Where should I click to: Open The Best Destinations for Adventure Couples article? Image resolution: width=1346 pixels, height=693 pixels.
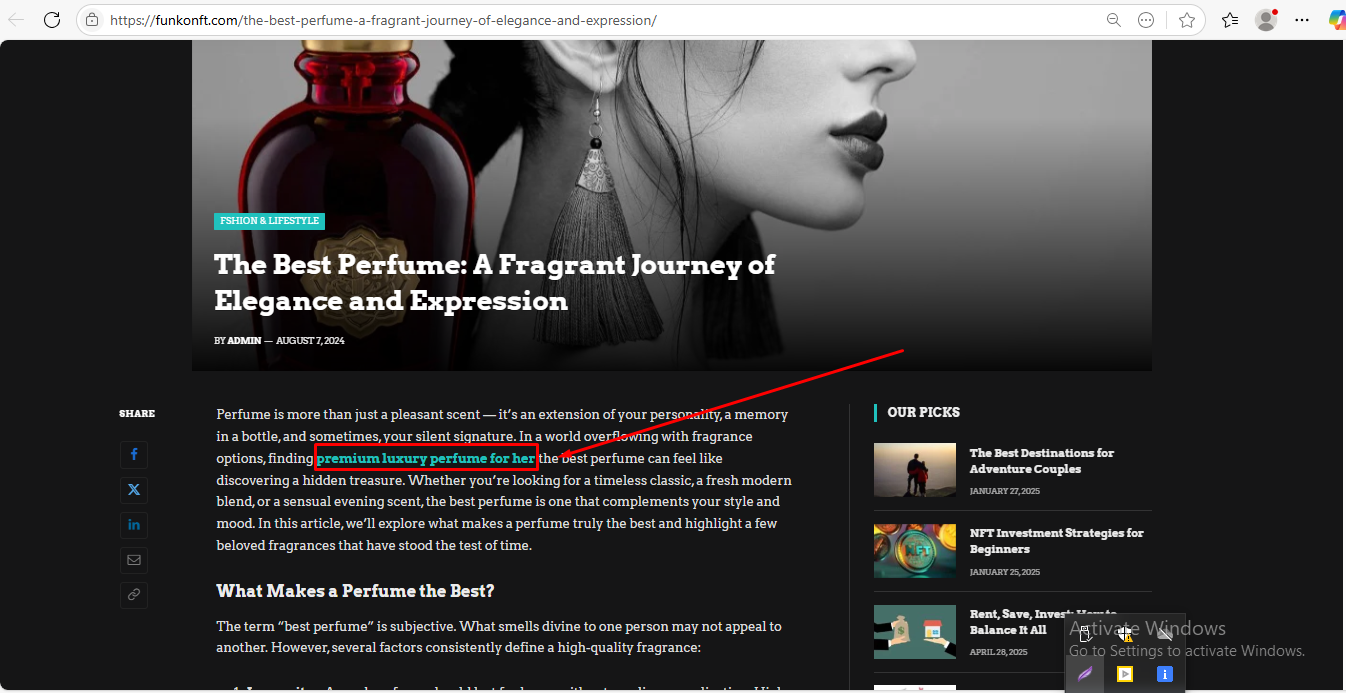tap(1042, 461)
